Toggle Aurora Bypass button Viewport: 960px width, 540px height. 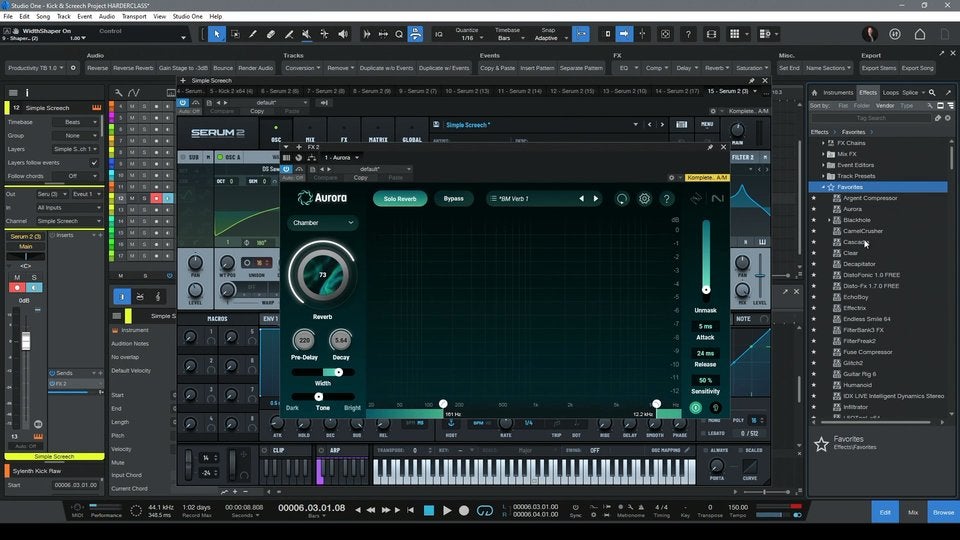[x=454, y=199]
